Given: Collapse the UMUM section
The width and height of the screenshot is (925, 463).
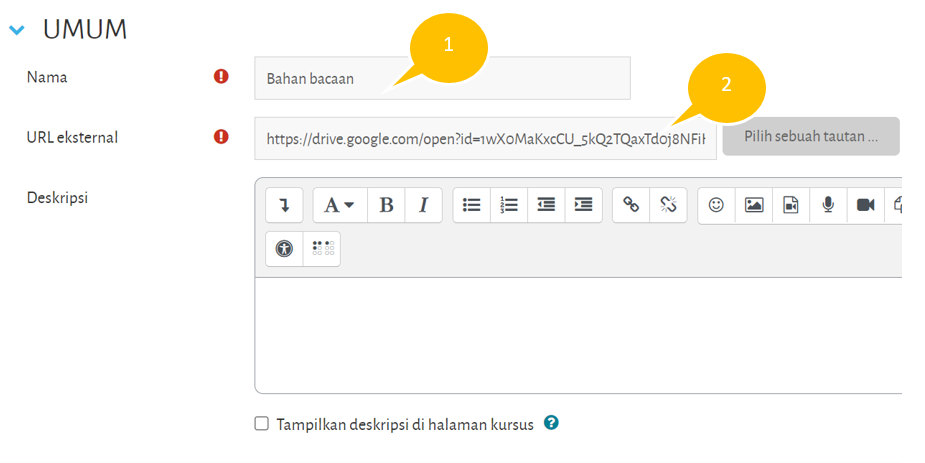Looking at the screenshot, I should (17, 30).
